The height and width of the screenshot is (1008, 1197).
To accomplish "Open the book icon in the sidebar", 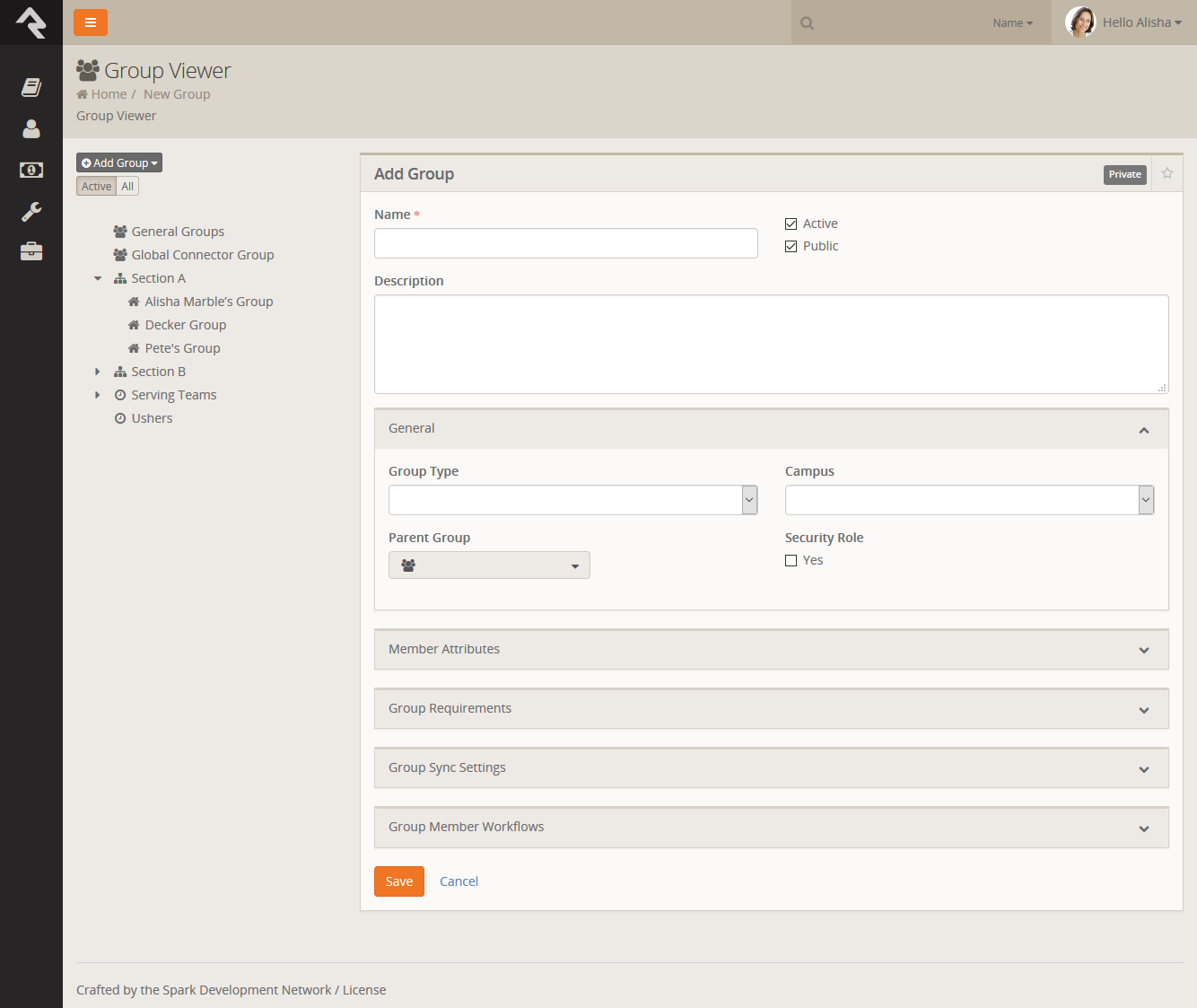I will [x=31, y=87].
